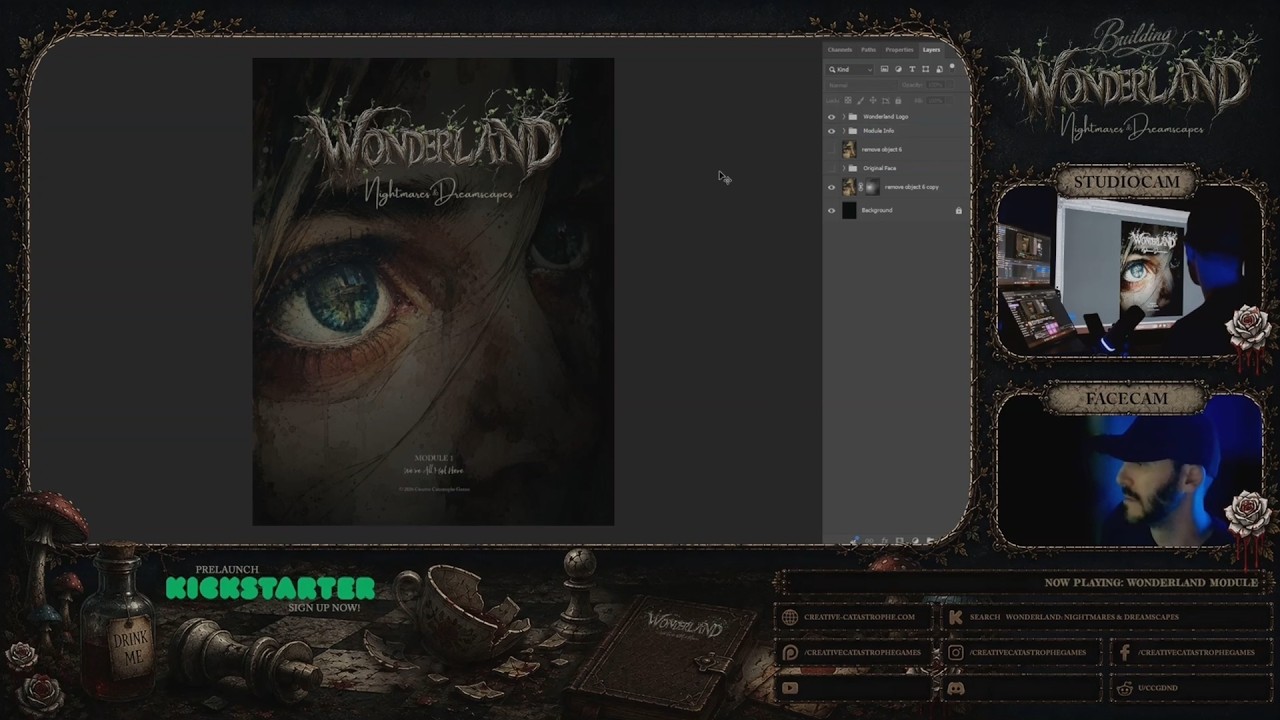Screen dimensions: 1280x720
Task: Click Original Face group folder icon
Action: [x=853, y=168]
